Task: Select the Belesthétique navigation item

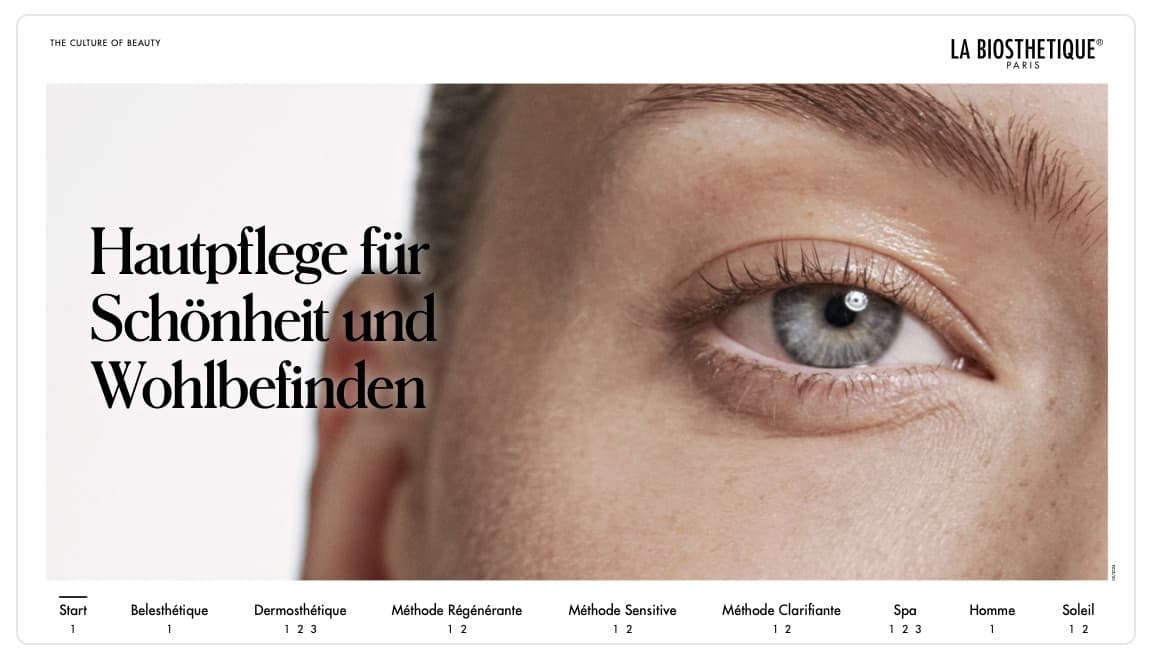Action: (x=169, y=610)
